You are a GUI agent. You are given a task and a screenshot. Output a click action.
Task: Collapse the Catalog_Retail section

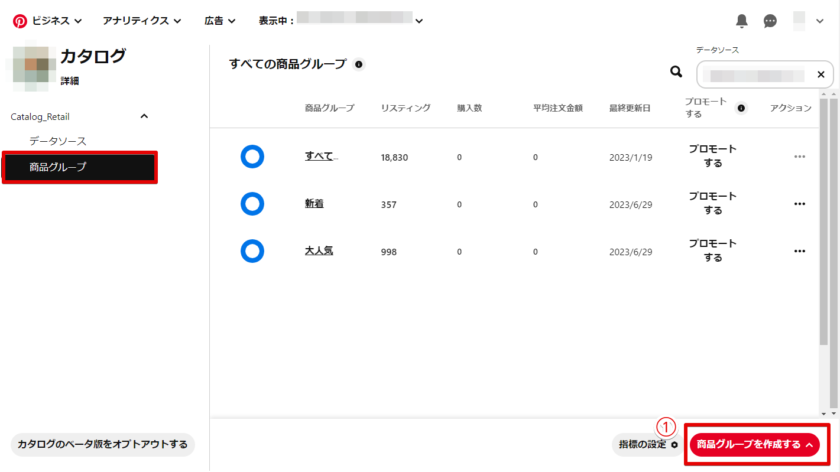click(x=144, y=116)
